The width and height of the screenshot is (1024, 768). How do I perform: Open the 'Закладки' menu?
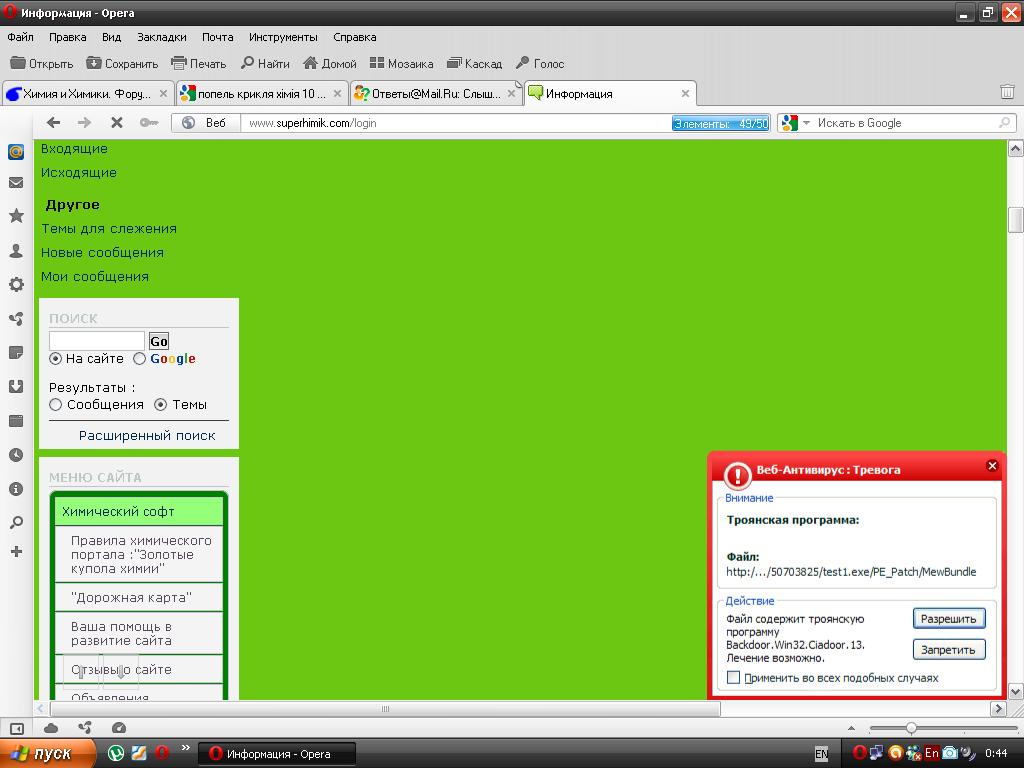tap(161, 37)
